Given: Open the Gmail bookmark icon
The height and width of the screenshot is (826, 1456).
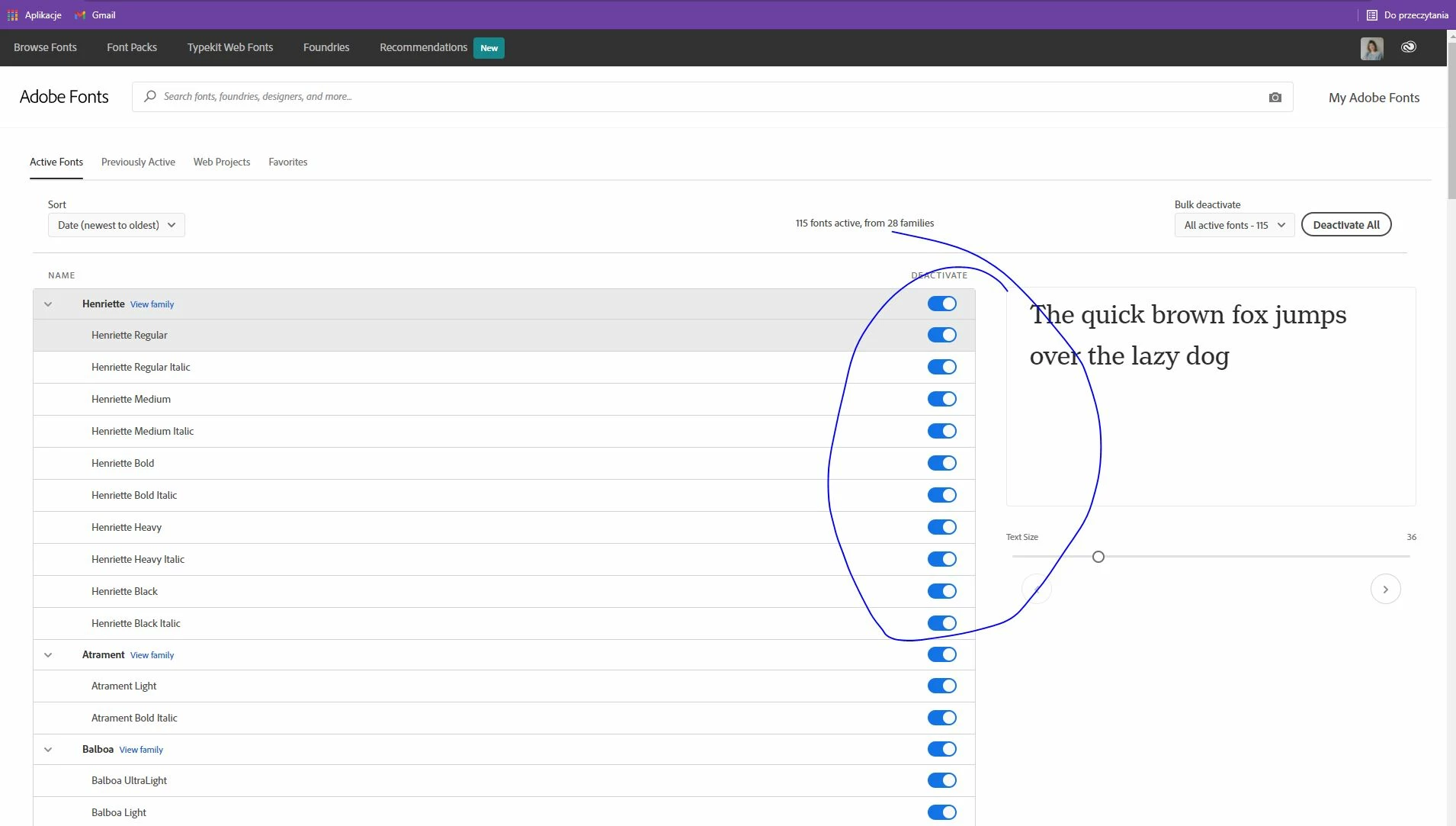Looking at the screenshot, I should point(80,15).
